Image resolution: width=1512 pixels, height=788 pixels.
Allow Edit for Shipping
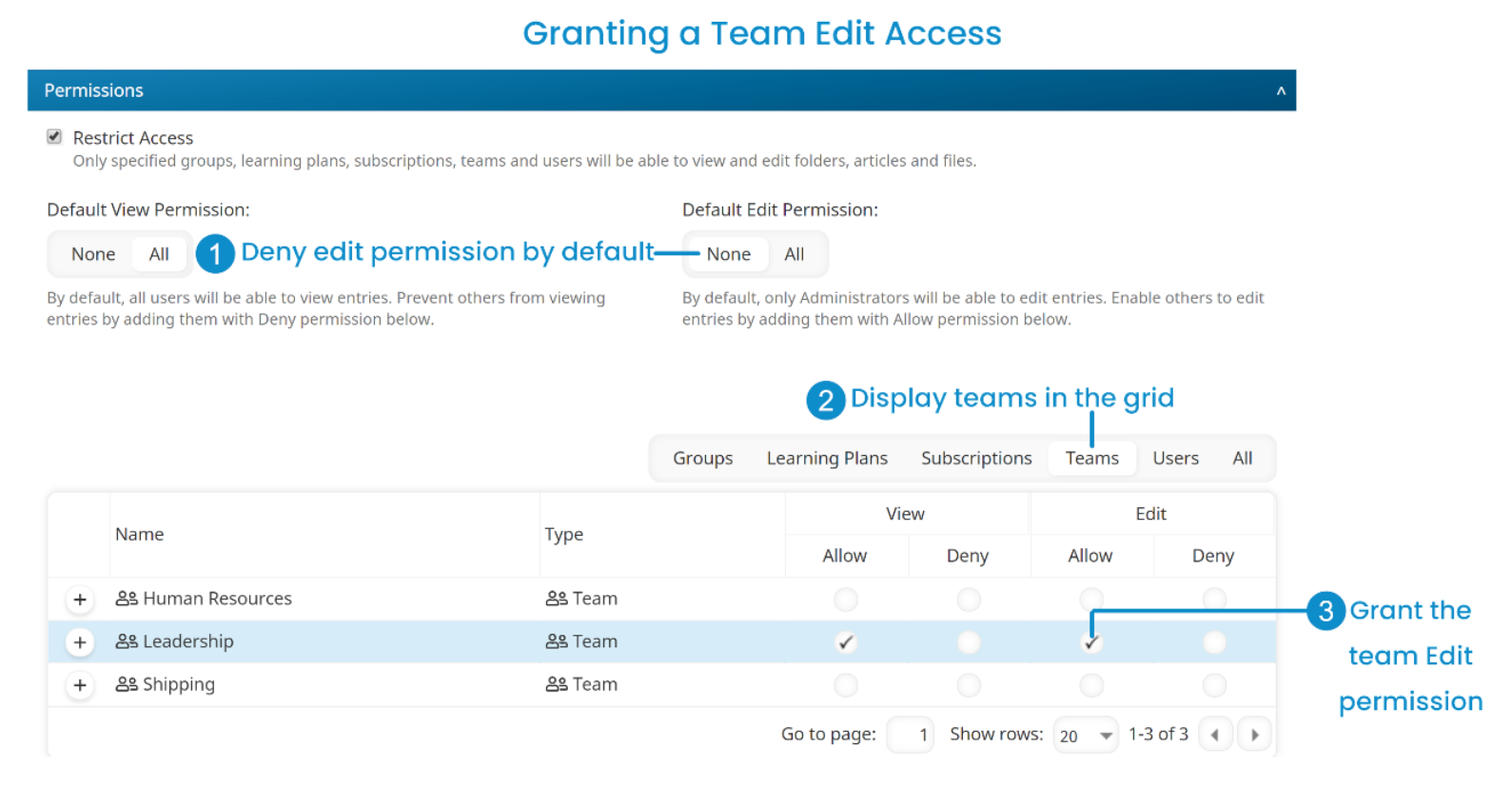[x=1091, y=685]
